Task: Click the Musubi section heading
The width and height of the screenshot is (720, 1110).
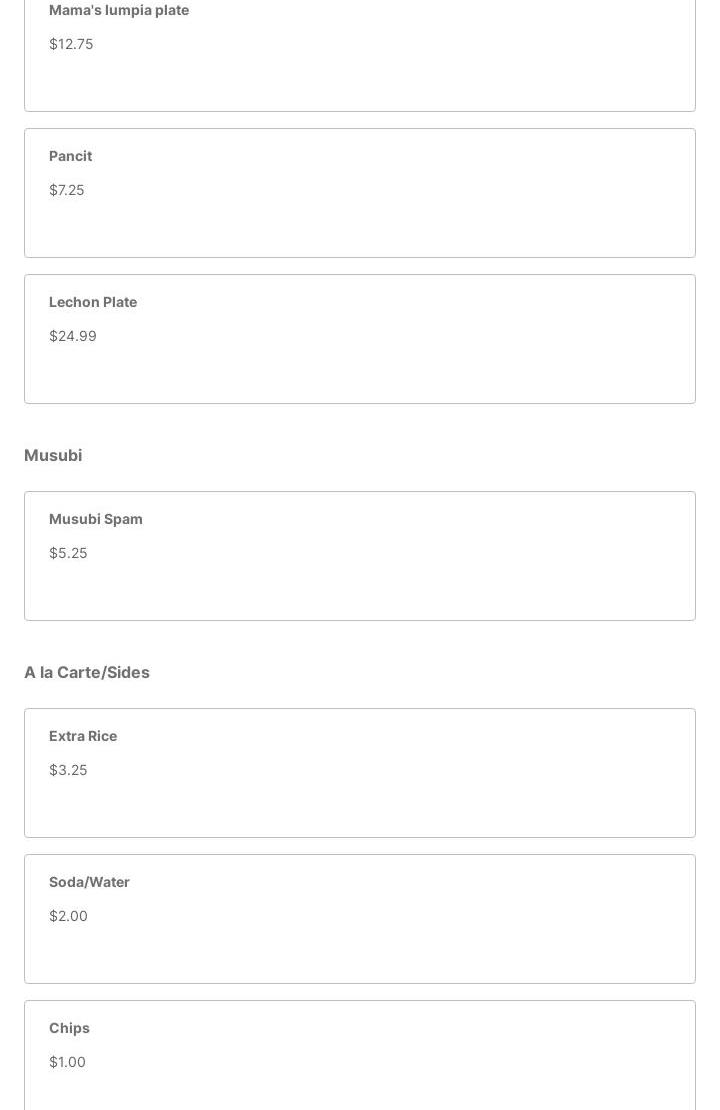Action: click(53, 455)
